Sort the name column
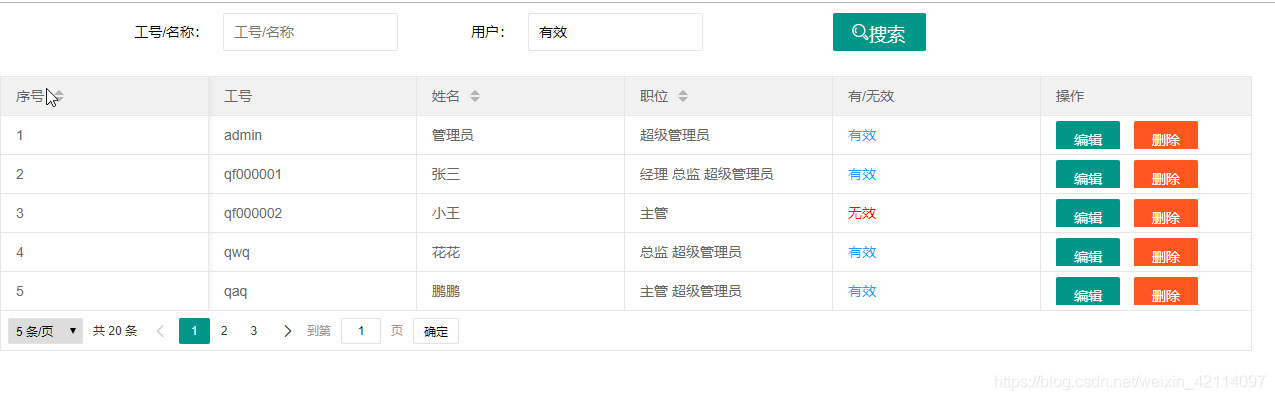1275x400 pixels. 475,97
